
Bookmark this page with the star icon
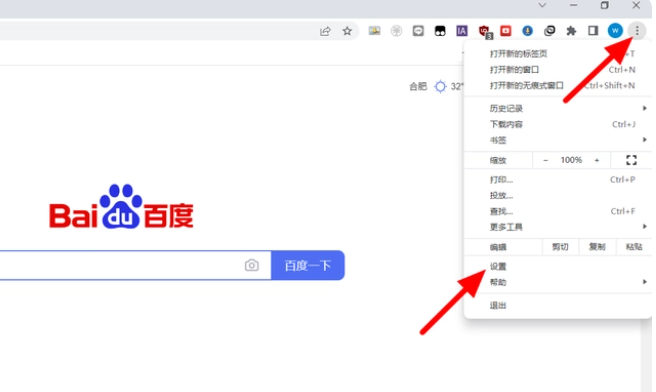coord(347,31)
